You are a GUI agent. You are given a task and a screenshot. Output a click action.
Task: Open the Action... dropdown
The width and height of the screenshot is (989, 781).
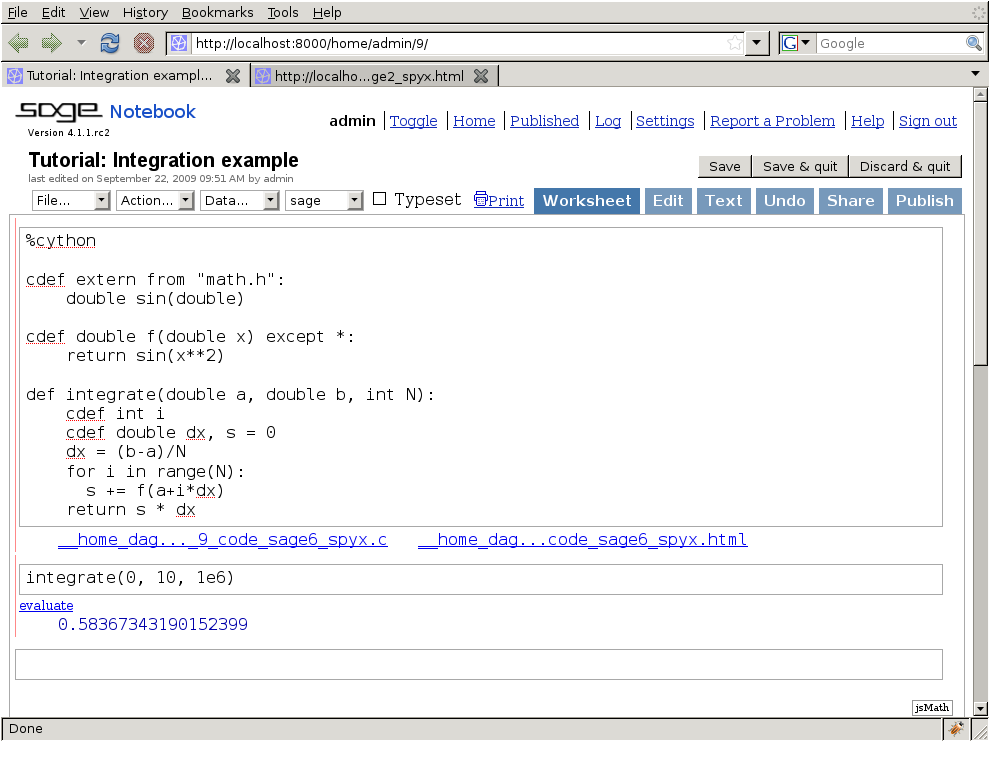[155, 200]
